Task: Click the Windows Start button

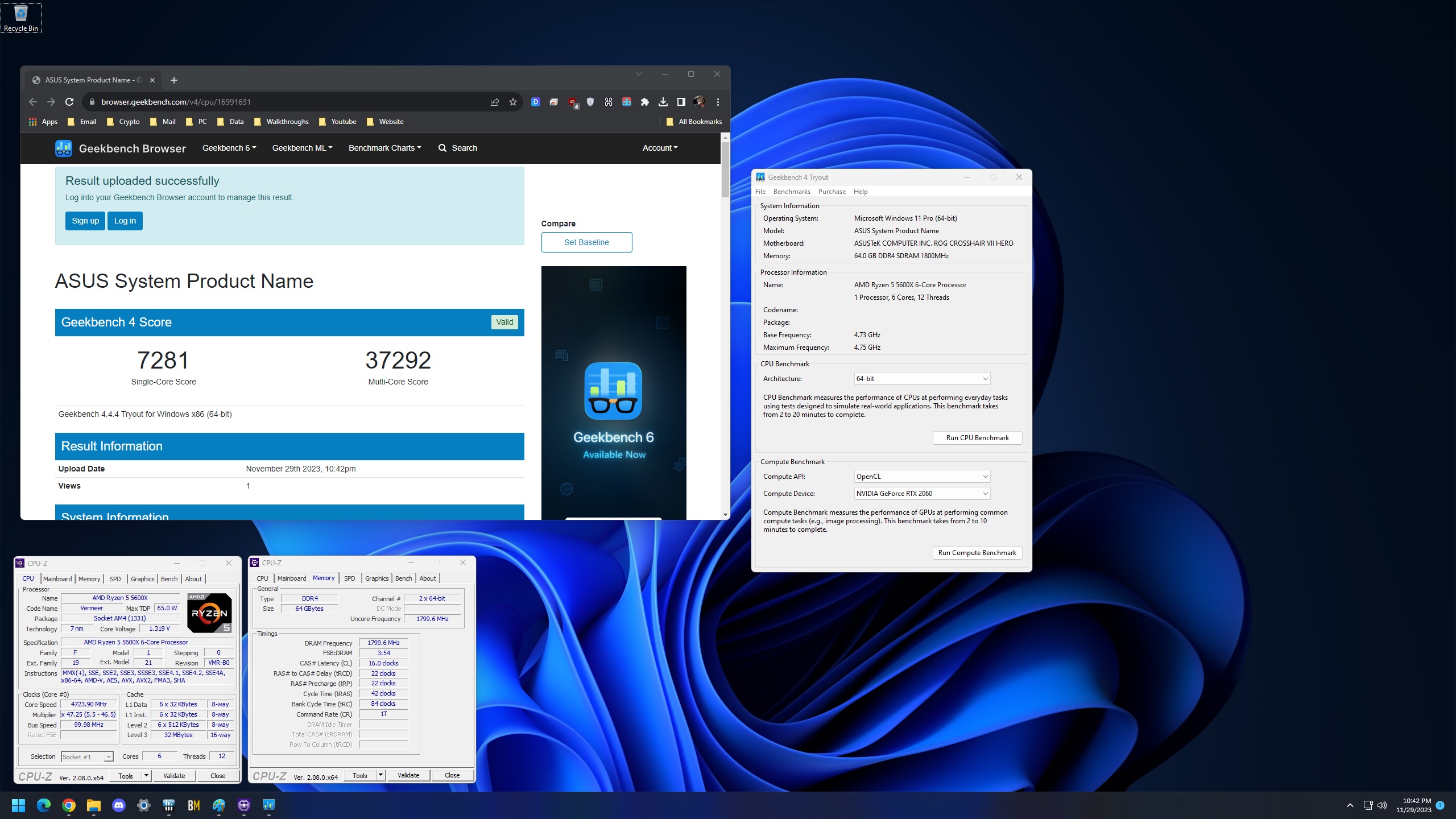Action: [19, 805]
